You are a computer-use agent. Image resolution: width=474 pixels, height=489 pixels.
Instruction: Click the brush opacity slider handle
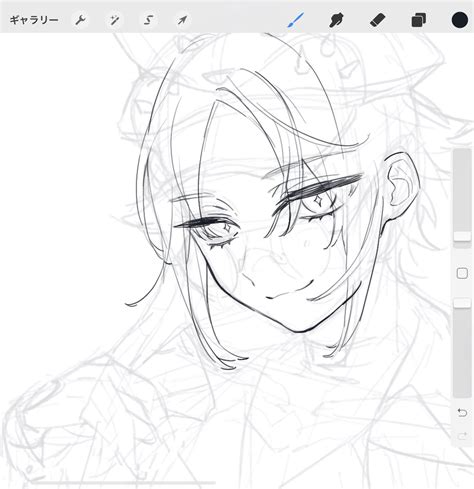click(x=462, y=303)
